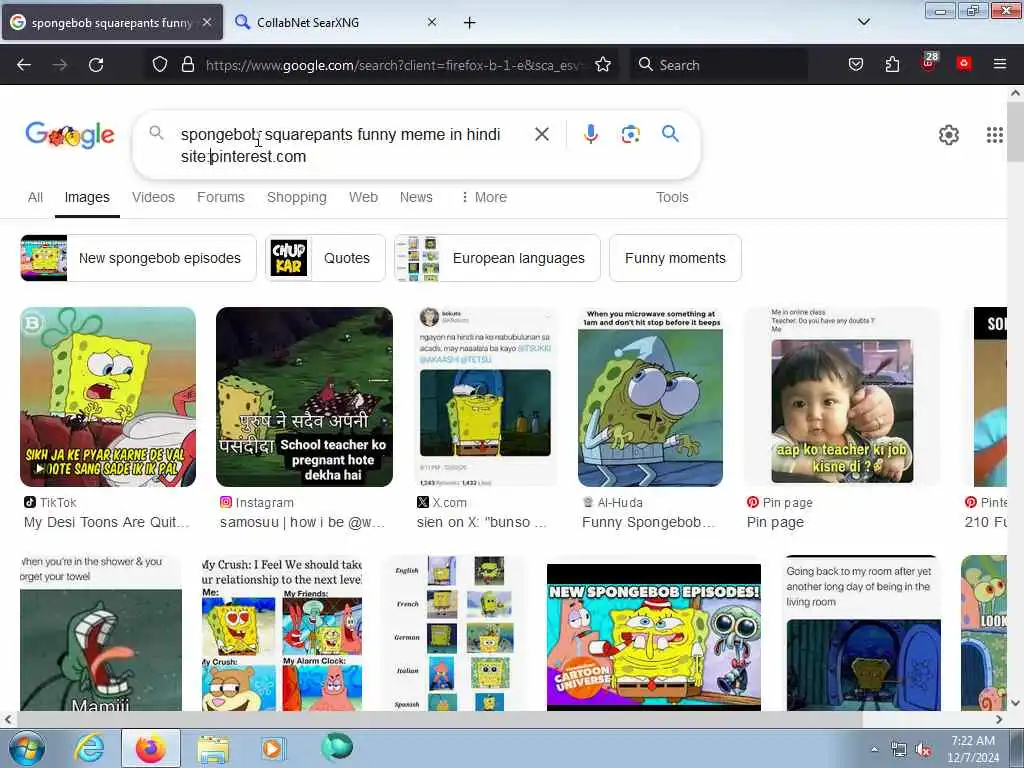
Task: Clear the Google search box with X
Action: [541, 134]
